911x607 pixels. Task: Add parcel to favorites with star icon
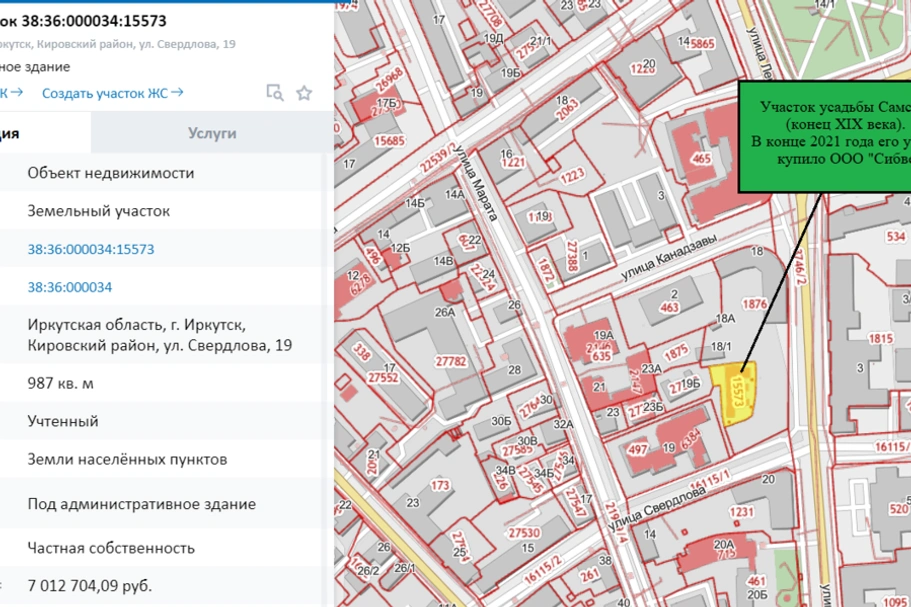(x=304, y=93)
